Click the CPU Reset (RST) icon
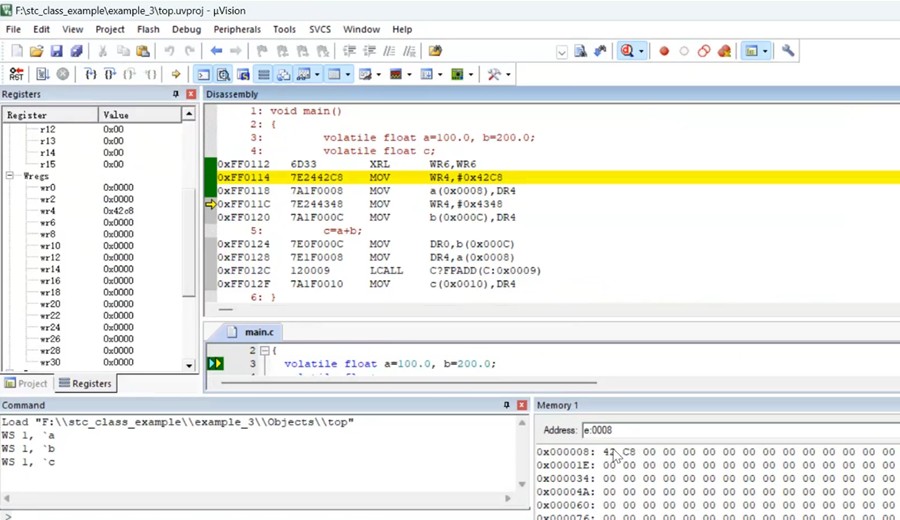900x520 pixels. click(x=16, y=74)
